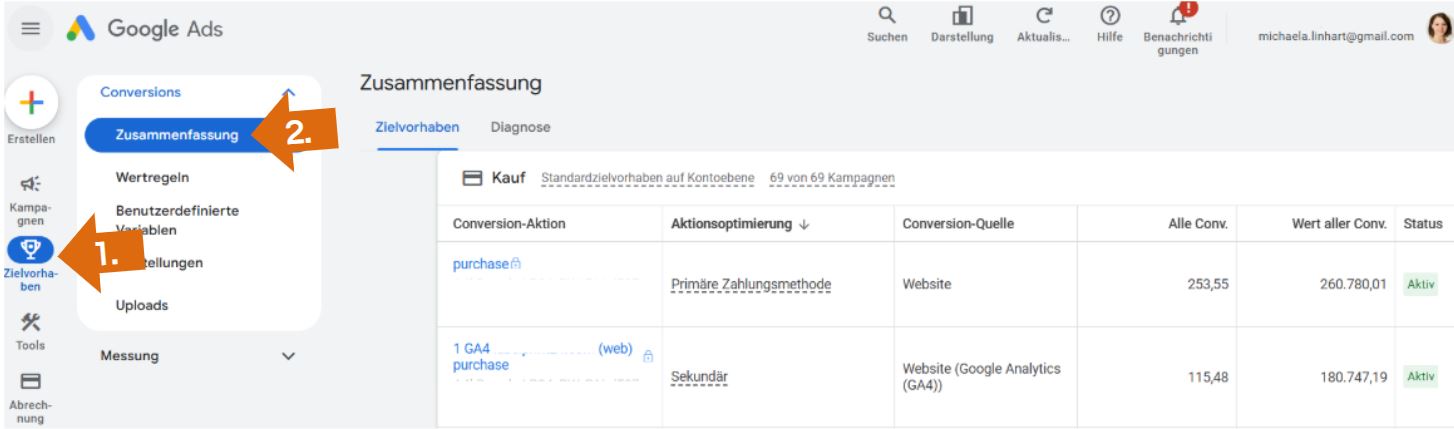This screenshot has height=429, width=1454.
Task: Open the user profile avatar
Action: 1439,29
